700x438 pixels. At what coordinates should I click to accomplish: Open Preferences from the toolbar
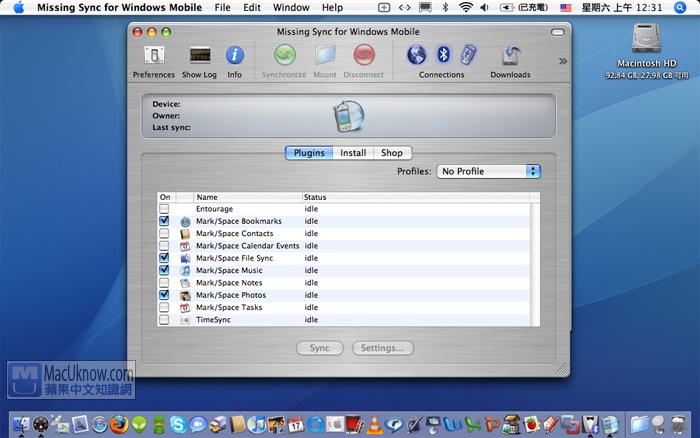tap(154, 62)
